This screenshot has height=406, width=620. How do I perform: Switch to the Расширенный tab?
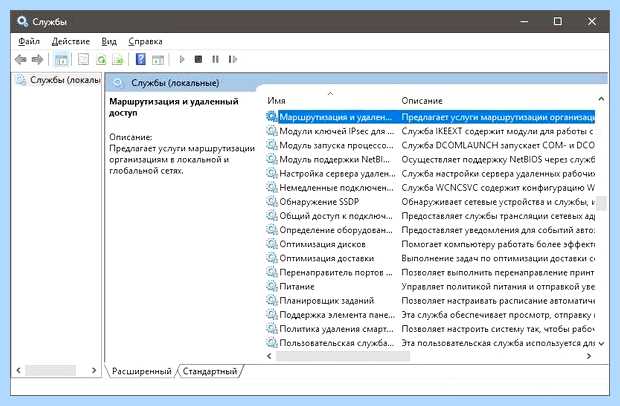coord(142,371)
